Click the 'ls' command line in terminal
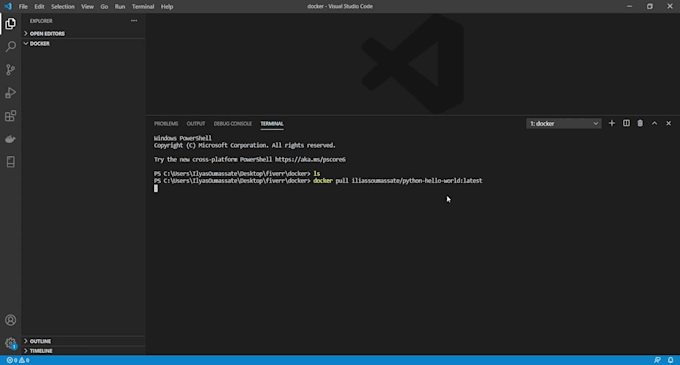 (x=237, y=173)
